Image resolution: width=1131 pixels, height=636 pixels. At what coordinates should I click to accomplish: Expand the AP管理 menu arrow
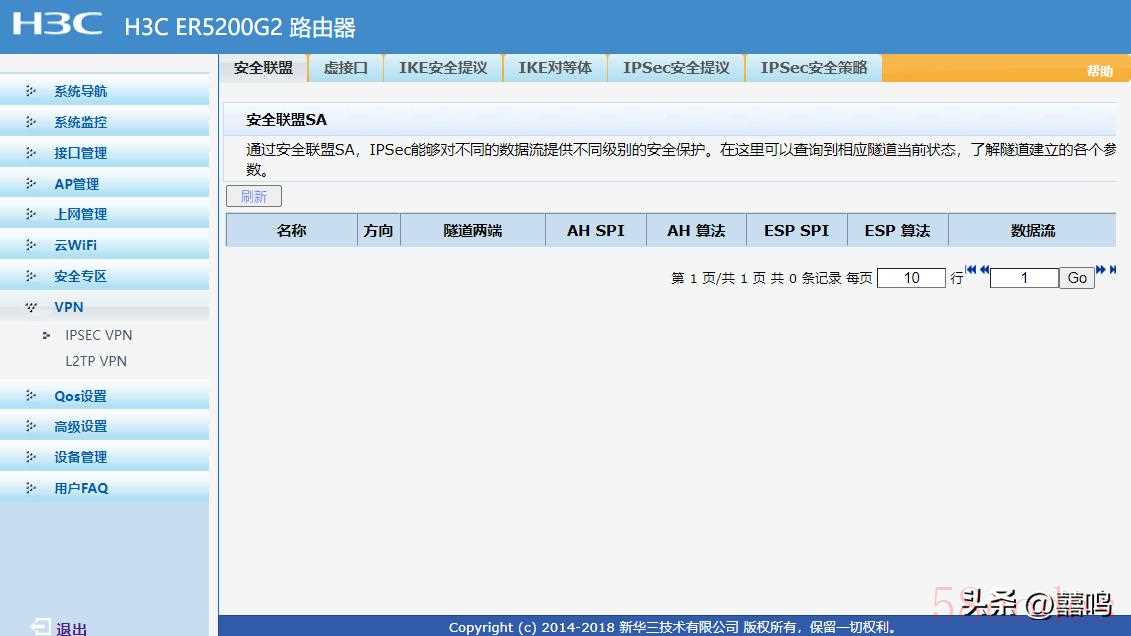click(x=30, y=184)
